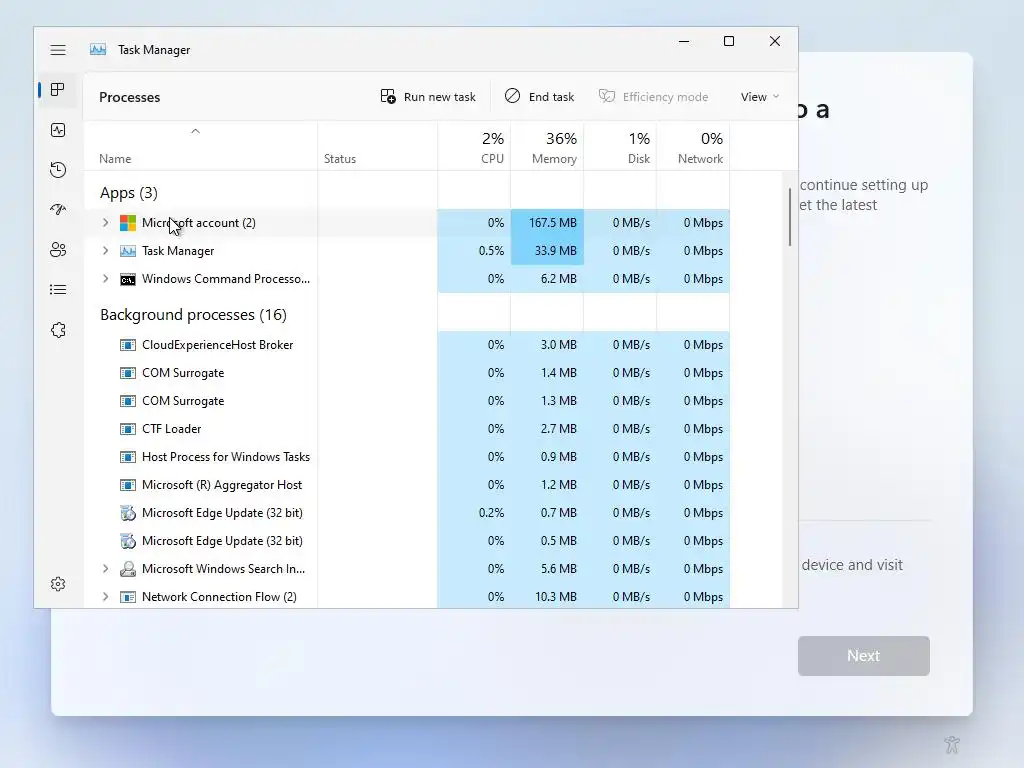This screenshot has height=768, width=1024.
Task: Select the Processes page icon in sidebar
Action: pos(58,89)
